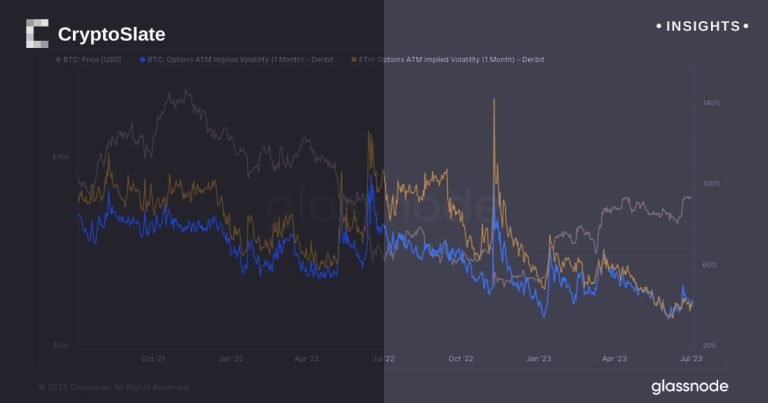This screenshot has width=768, height=403.
Task: Click the Apr '23 x-axis label
Action: [x=612, y=357]
